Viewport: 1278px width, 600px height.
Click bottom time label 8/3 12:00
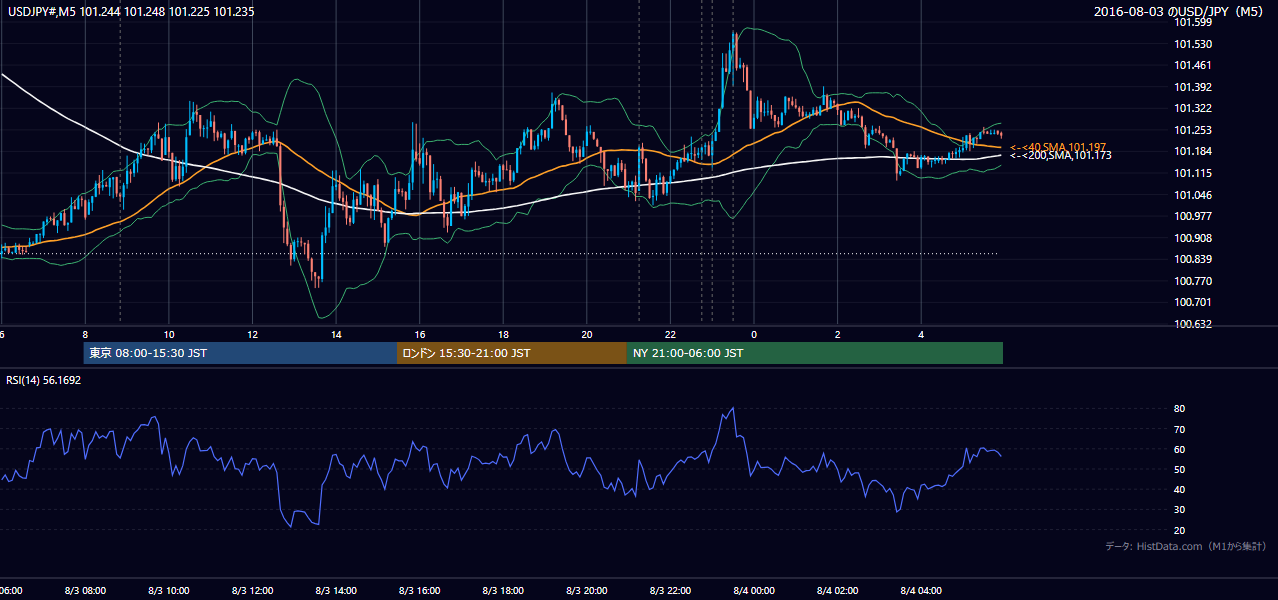252,591
